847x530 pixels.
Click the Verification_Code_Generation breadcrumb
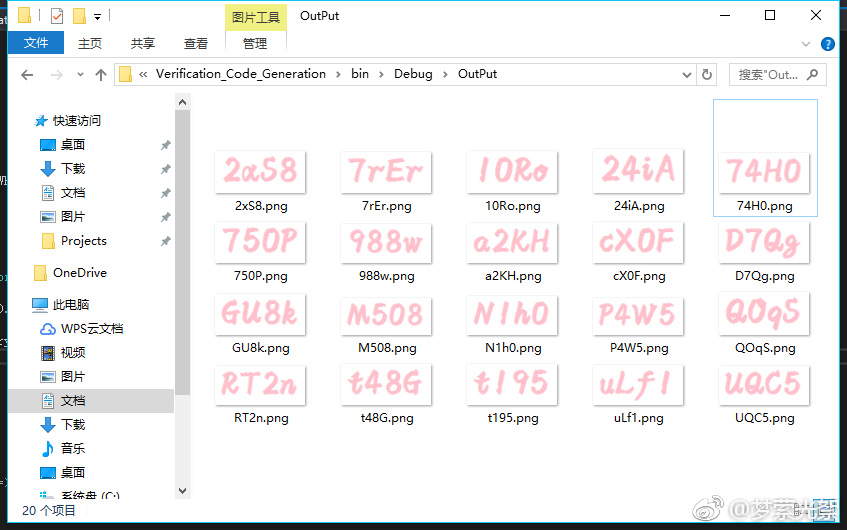(240, 74)
